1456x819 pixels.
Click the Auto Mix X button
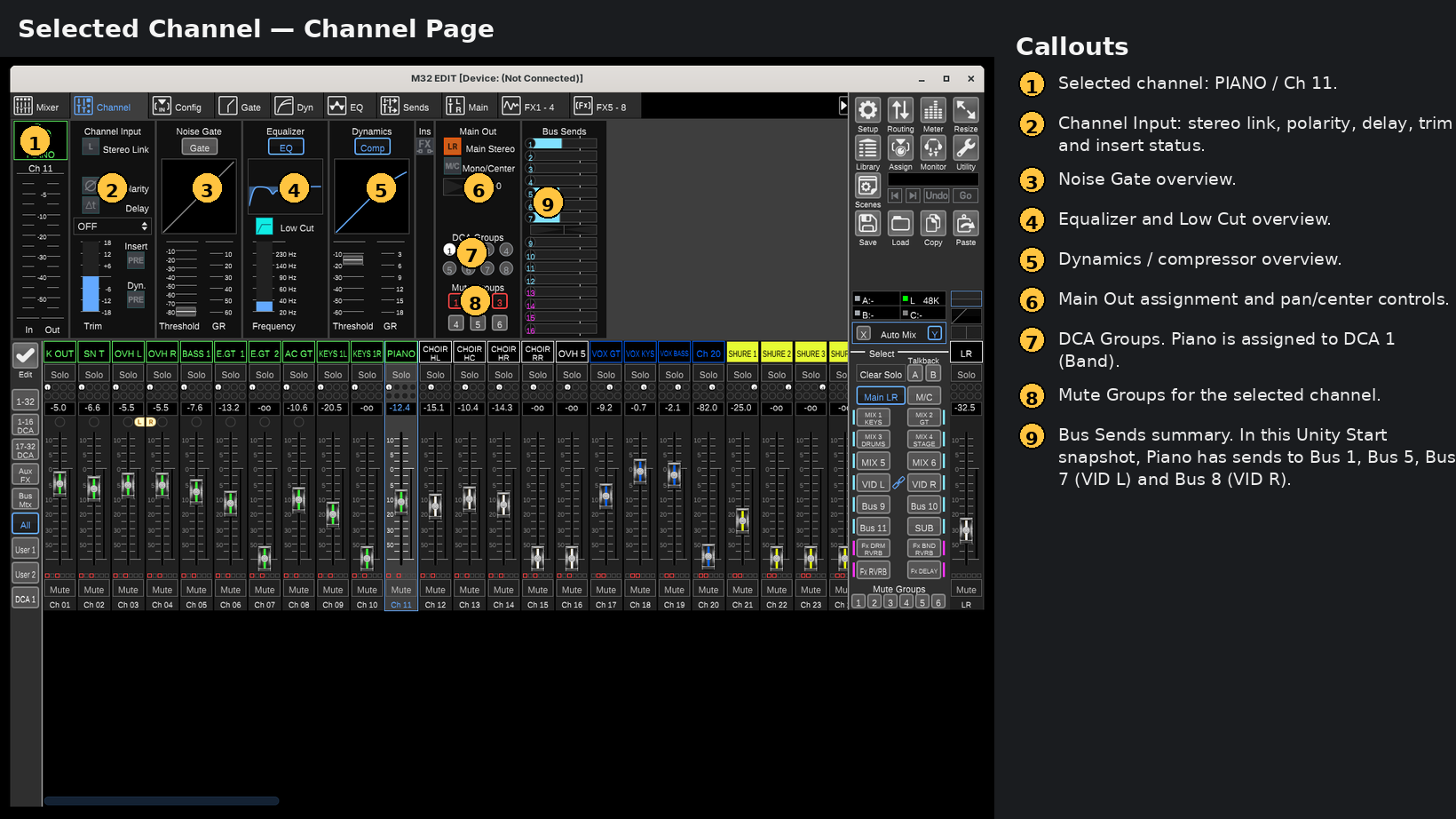click(864, 334)
